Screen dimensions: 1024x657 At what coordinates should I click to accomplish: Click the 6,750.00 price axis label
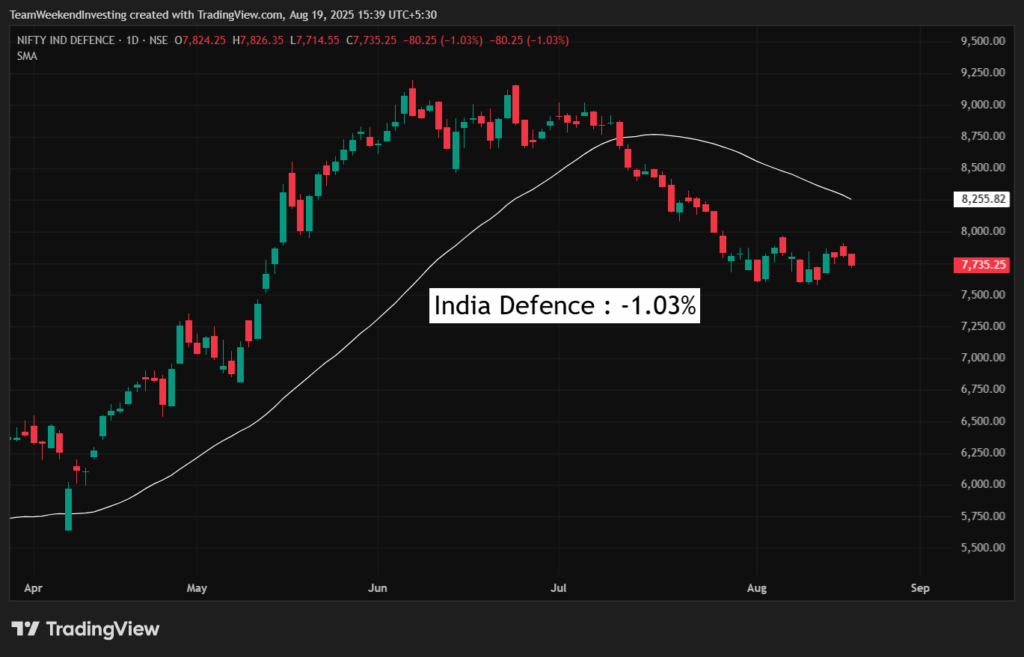click(x=982, y=389)
